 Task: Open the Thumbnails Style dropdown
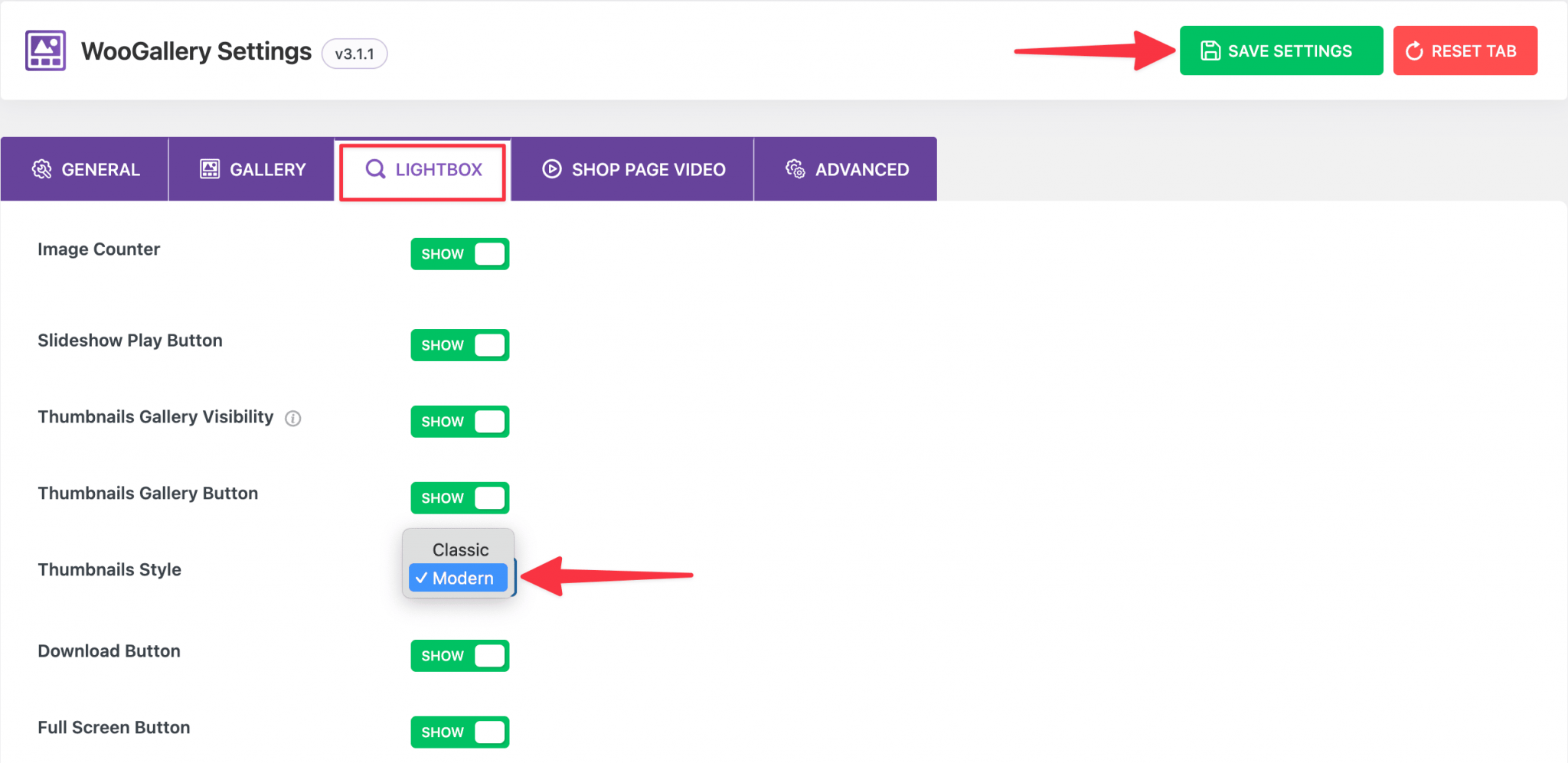click(458, 578)
